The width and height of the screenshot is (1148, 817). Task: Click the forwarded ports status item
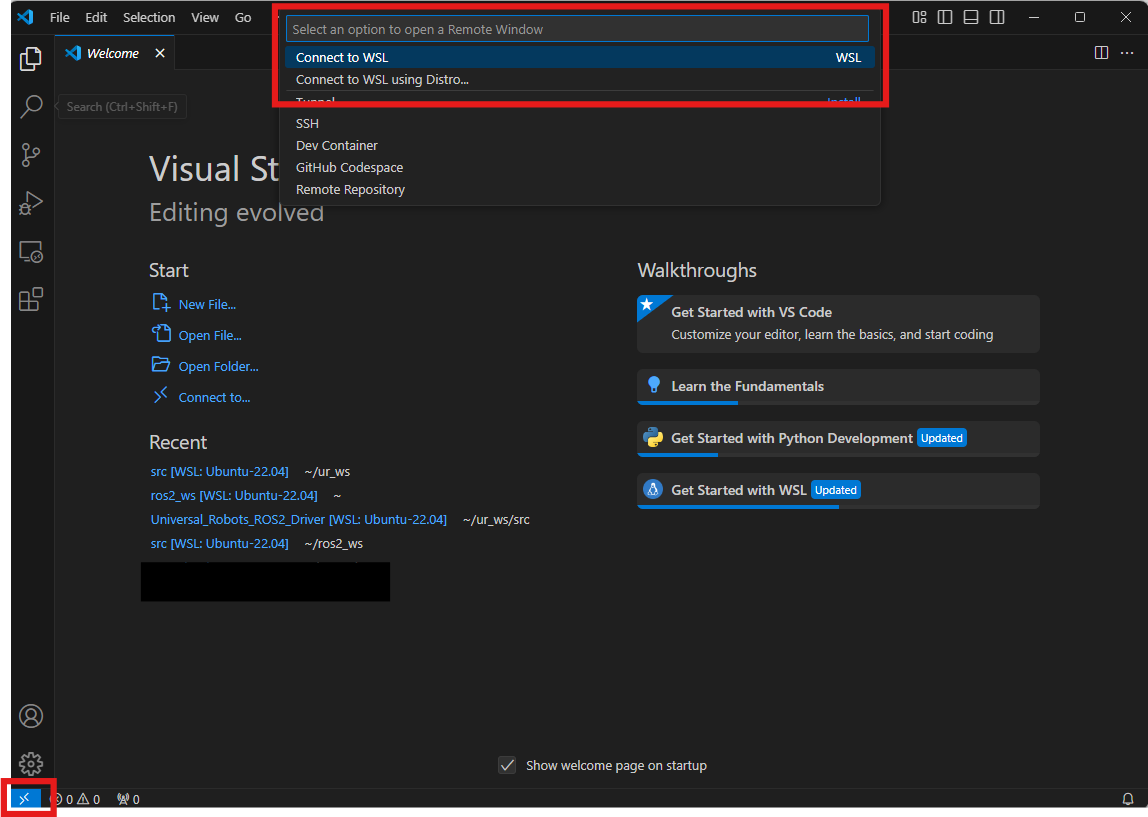coord(128,799)
